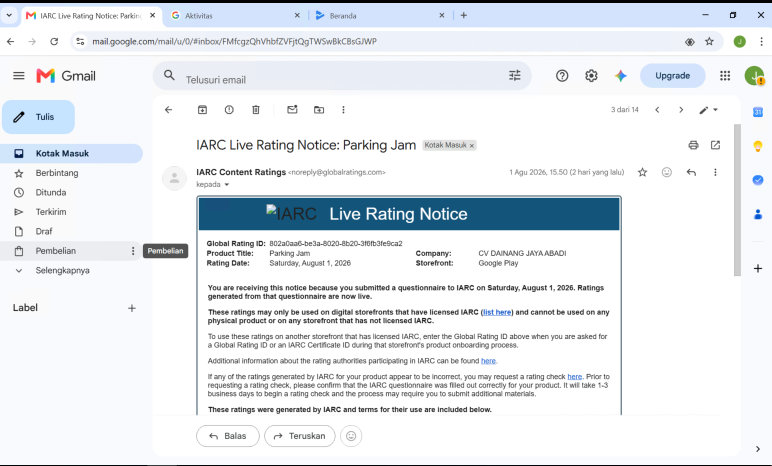Open input tools dropdown arrow
Image resolution: width=772 pixels, height=466 pixels.
715,110
